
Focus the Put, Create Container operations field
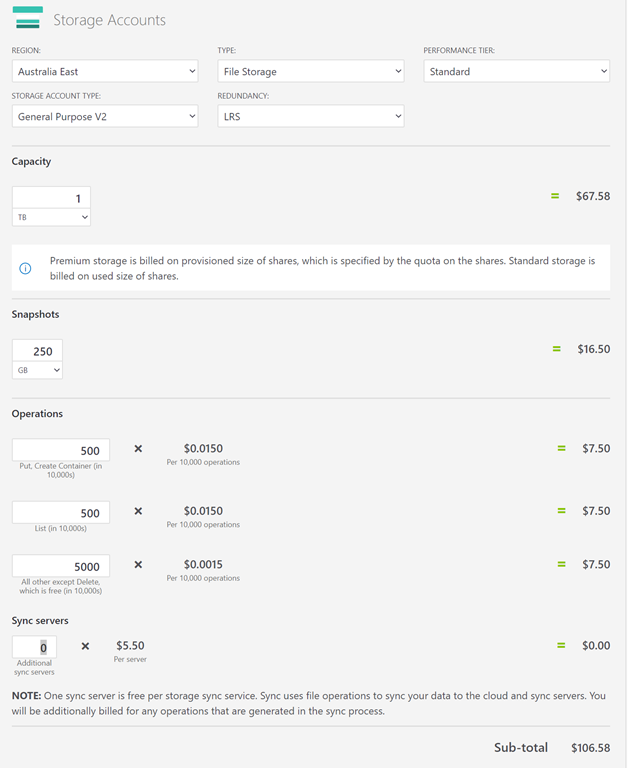click(x=61, y=450)
